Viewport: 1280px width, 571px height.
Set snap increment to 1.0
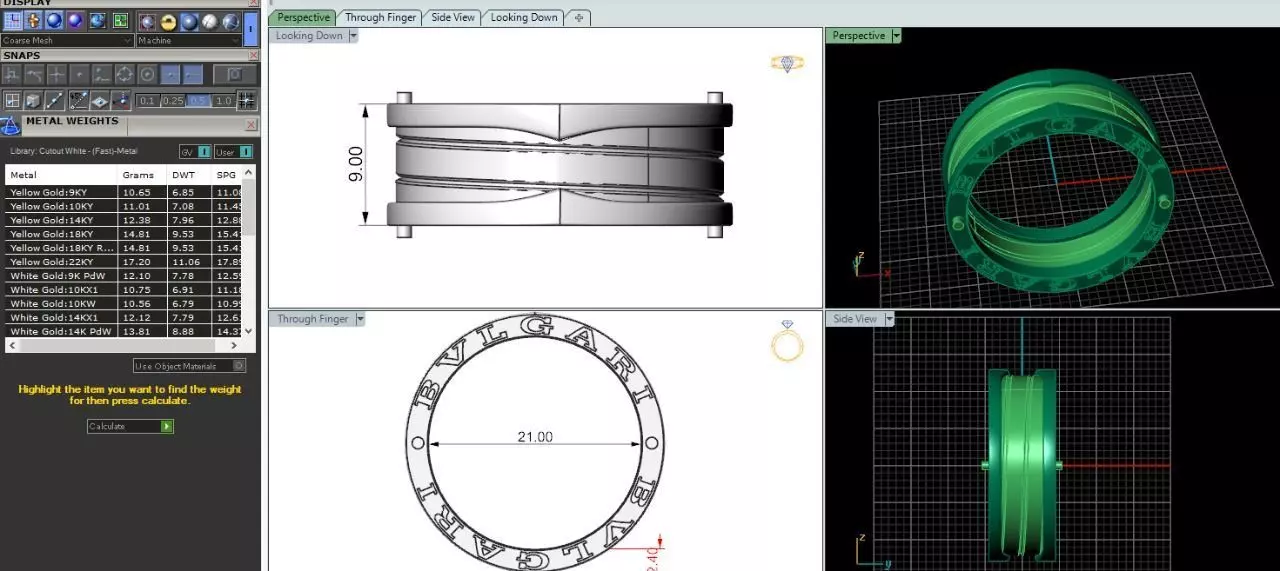pos(223,101)
